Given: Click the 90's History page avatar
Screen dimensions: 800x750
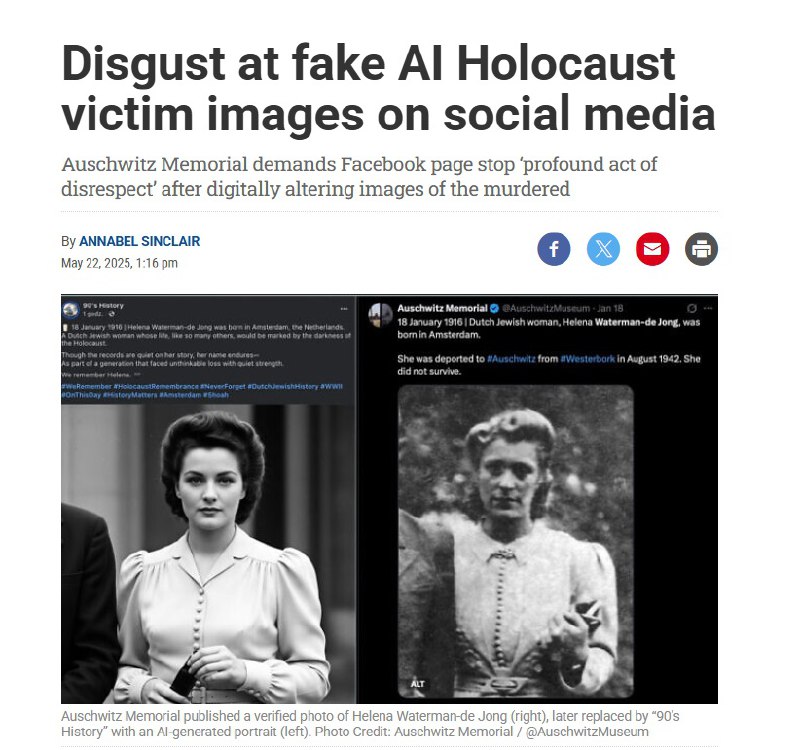Looking at the screenshot, I should click(70, 309).
